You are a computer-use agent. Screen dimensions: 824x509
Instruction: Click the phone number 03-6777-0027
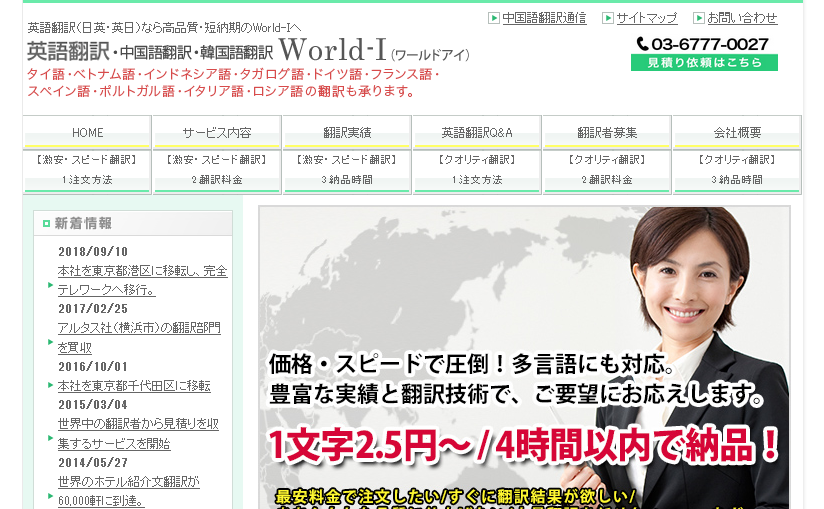[710, 44]
